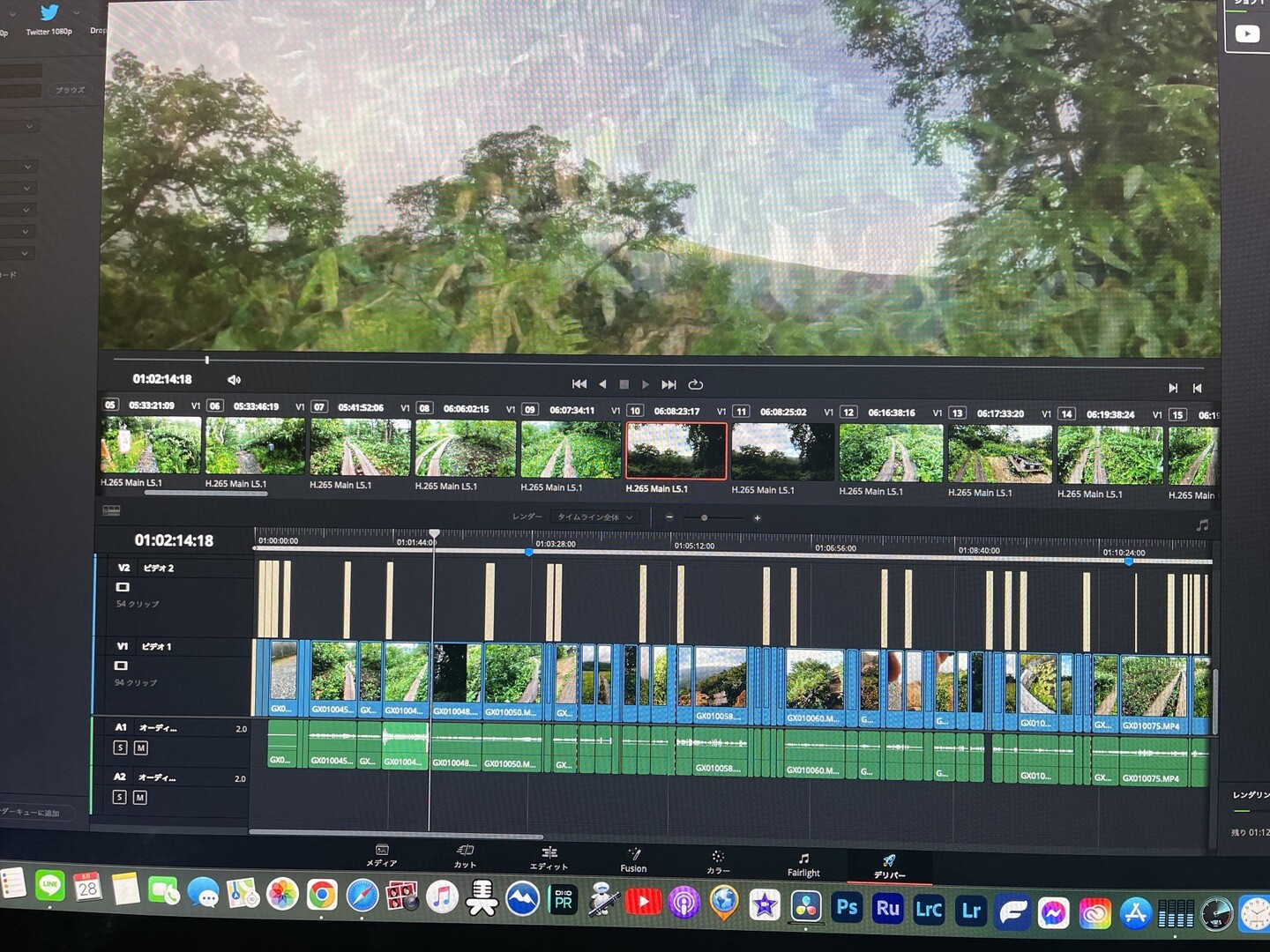The height and width of the screenshot is (952, 1270).
Task: Open the render range タイムライン全体 dropdown
Action: tap(594, 517)
